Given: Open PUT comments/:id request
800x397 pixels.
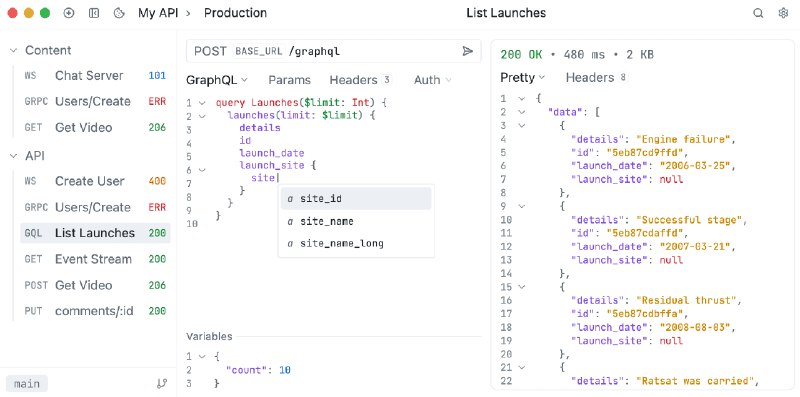Looking at the screenshot, I should coord(95,311).
